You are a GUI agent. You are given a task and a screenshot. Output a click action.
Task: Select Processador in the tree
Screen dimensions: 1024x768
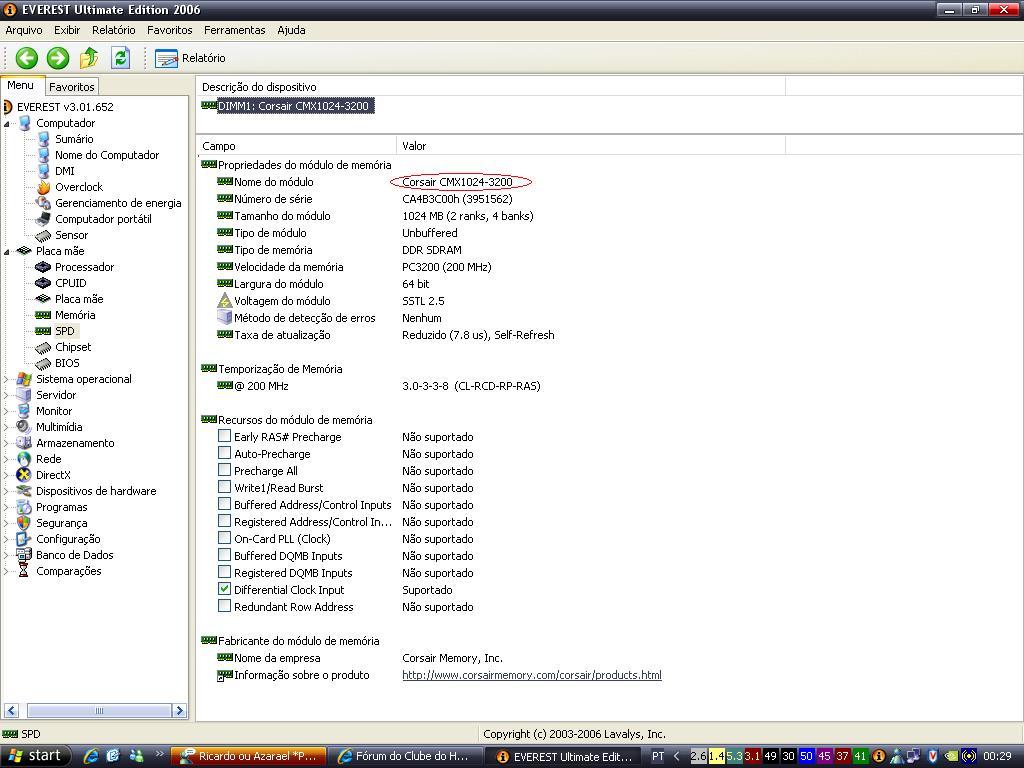click(84, 267)
